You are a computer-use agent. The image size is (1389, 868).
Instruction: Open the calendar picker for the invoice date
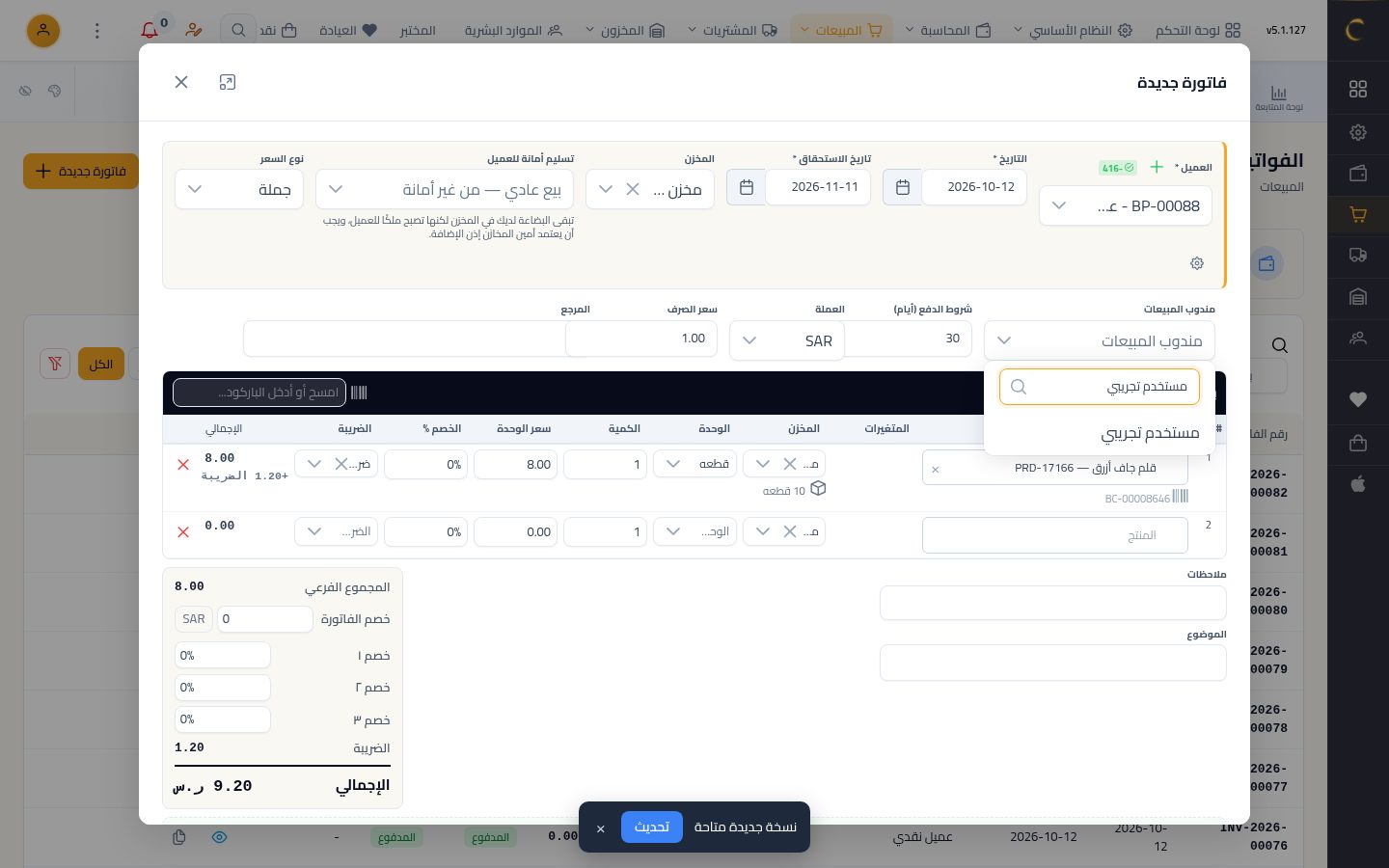[902, 187]
